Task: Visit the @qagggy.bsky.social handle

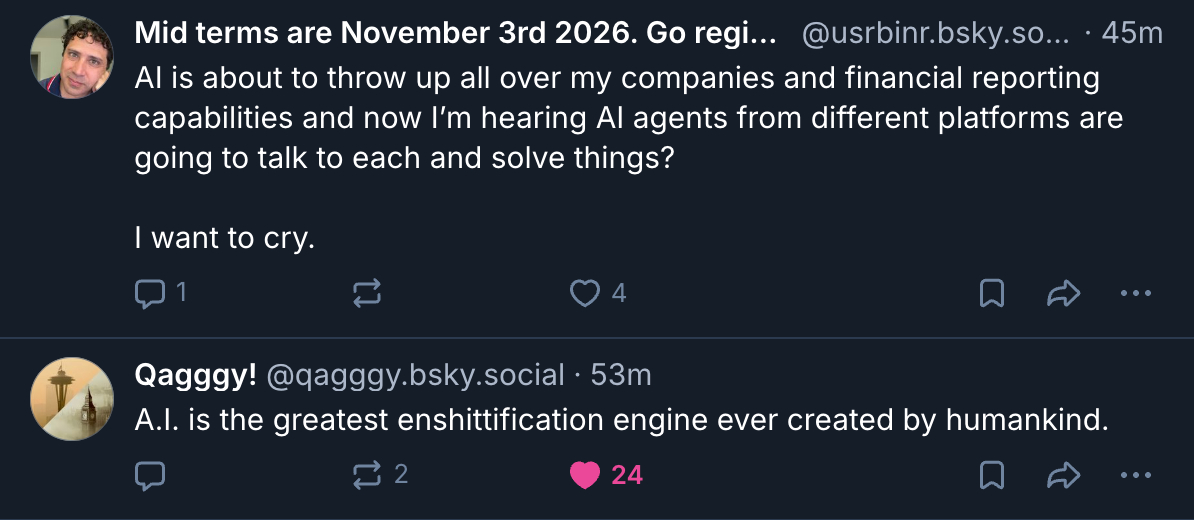Action: pos(416,375)
